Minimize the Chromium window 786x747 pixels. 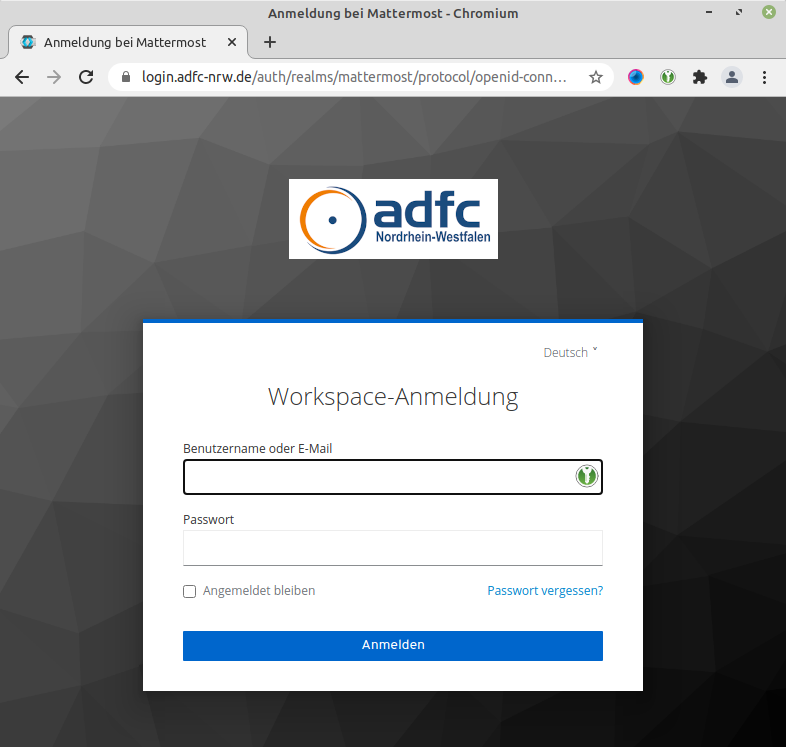coord(709,12)
